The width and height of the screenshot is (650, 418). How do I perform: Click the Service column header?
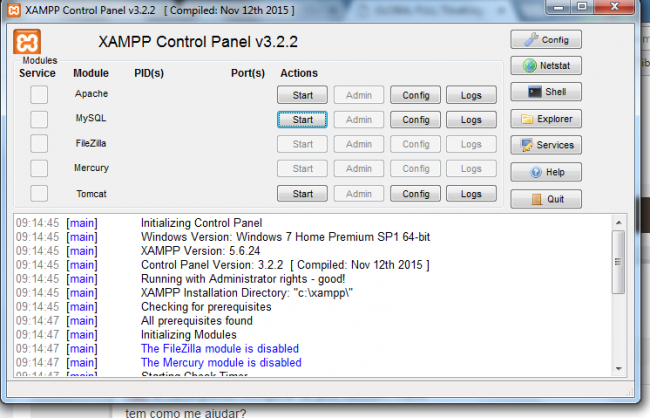(37, 73)
